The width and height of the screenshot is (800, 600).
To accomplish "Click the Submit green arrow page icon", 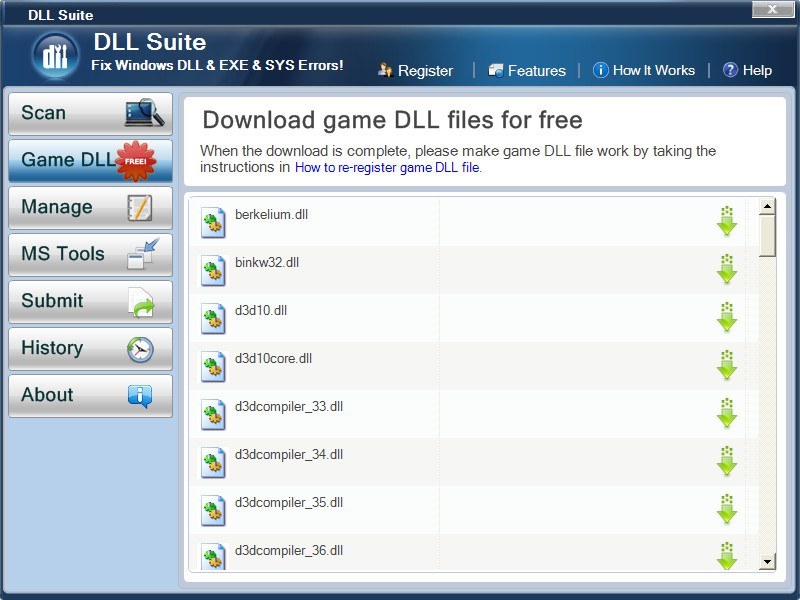I will point(141,303).
